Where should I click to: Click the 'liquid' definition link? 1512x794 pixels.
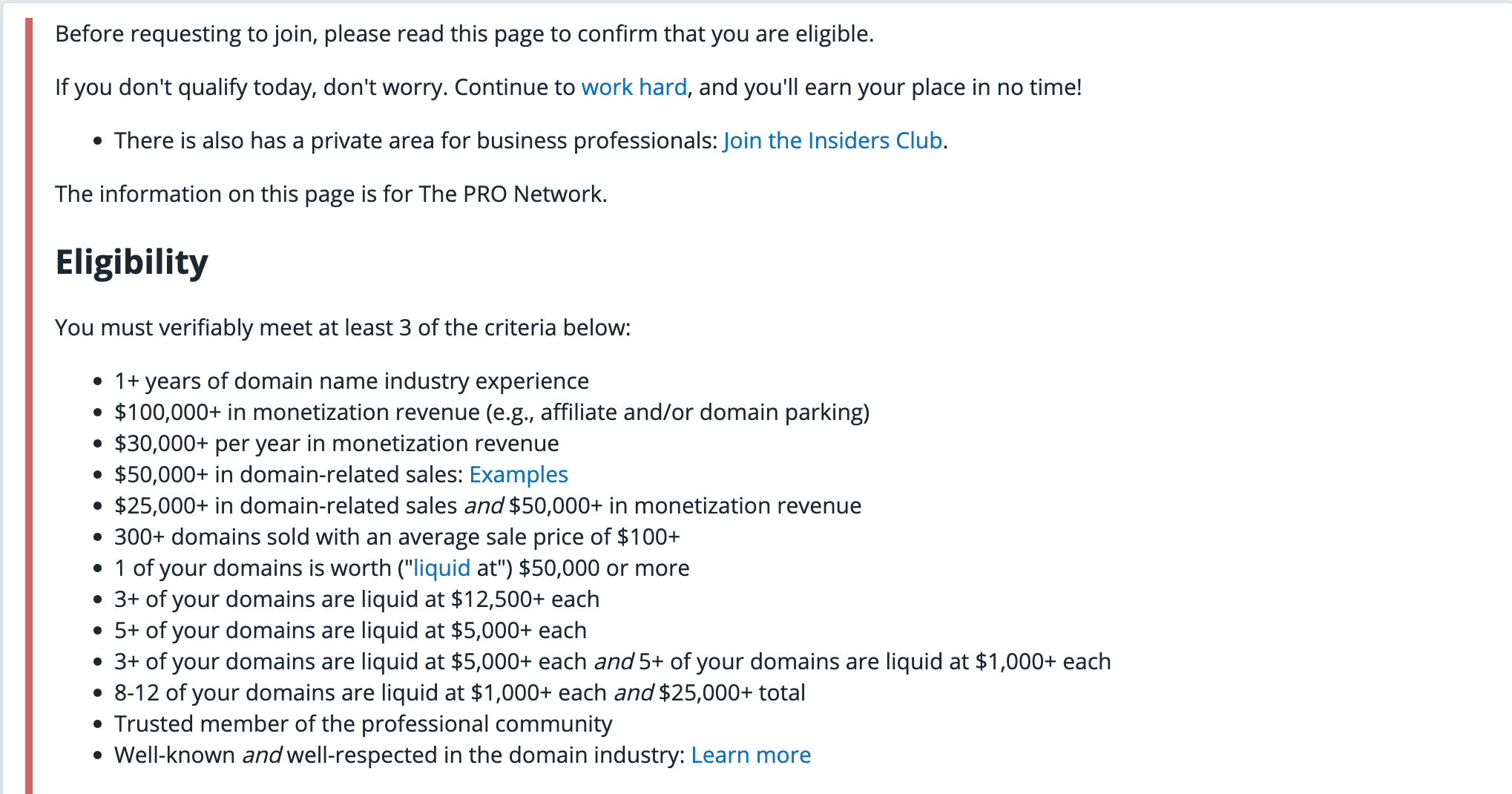441,568
